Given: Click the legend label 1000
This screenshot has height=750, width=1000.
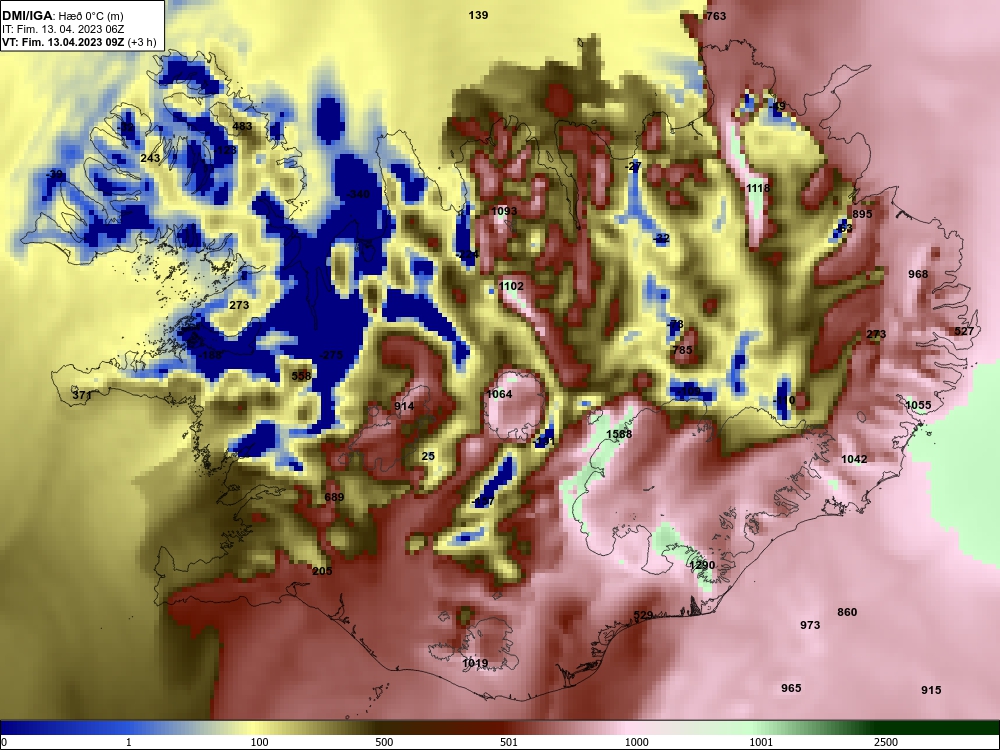Looking at the screenshot, I should 637,742.
